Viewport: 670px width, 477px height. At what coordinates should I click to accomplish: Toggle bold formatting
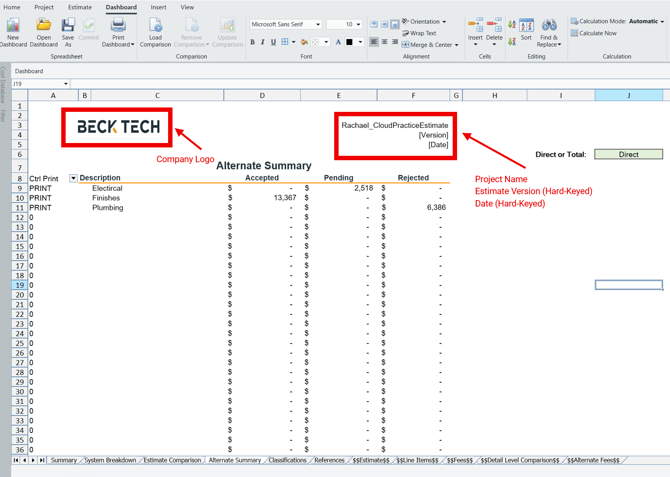click(x=252, y=43)
